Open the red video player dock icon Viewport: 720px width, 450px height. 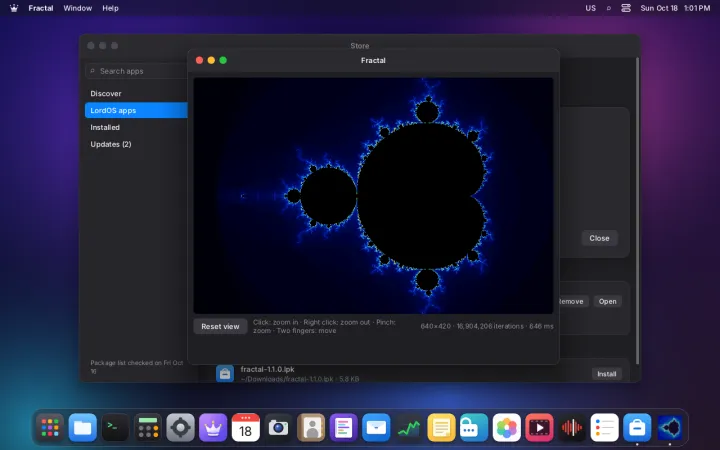539,428
